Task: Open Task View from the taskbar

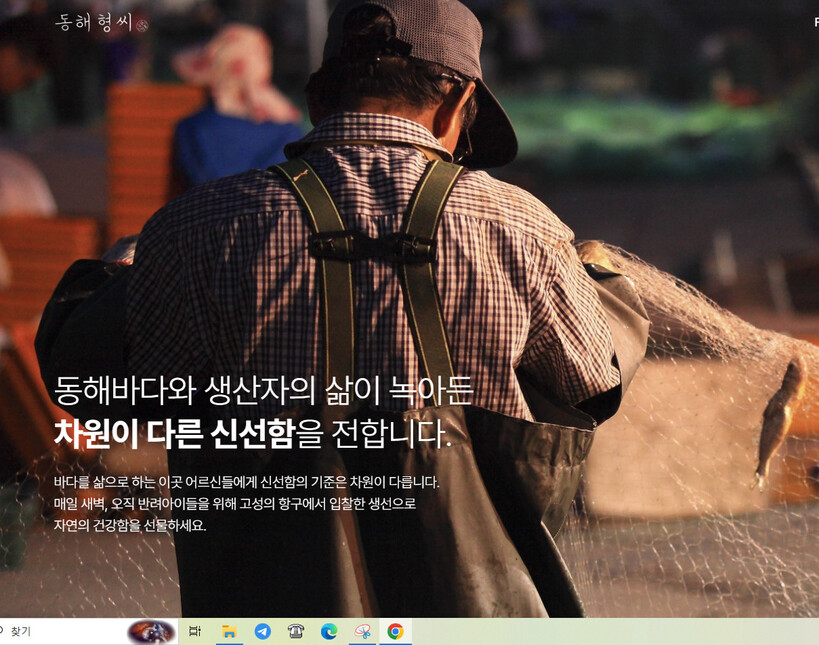Action: pyautogui.click(x=195, y=632)
